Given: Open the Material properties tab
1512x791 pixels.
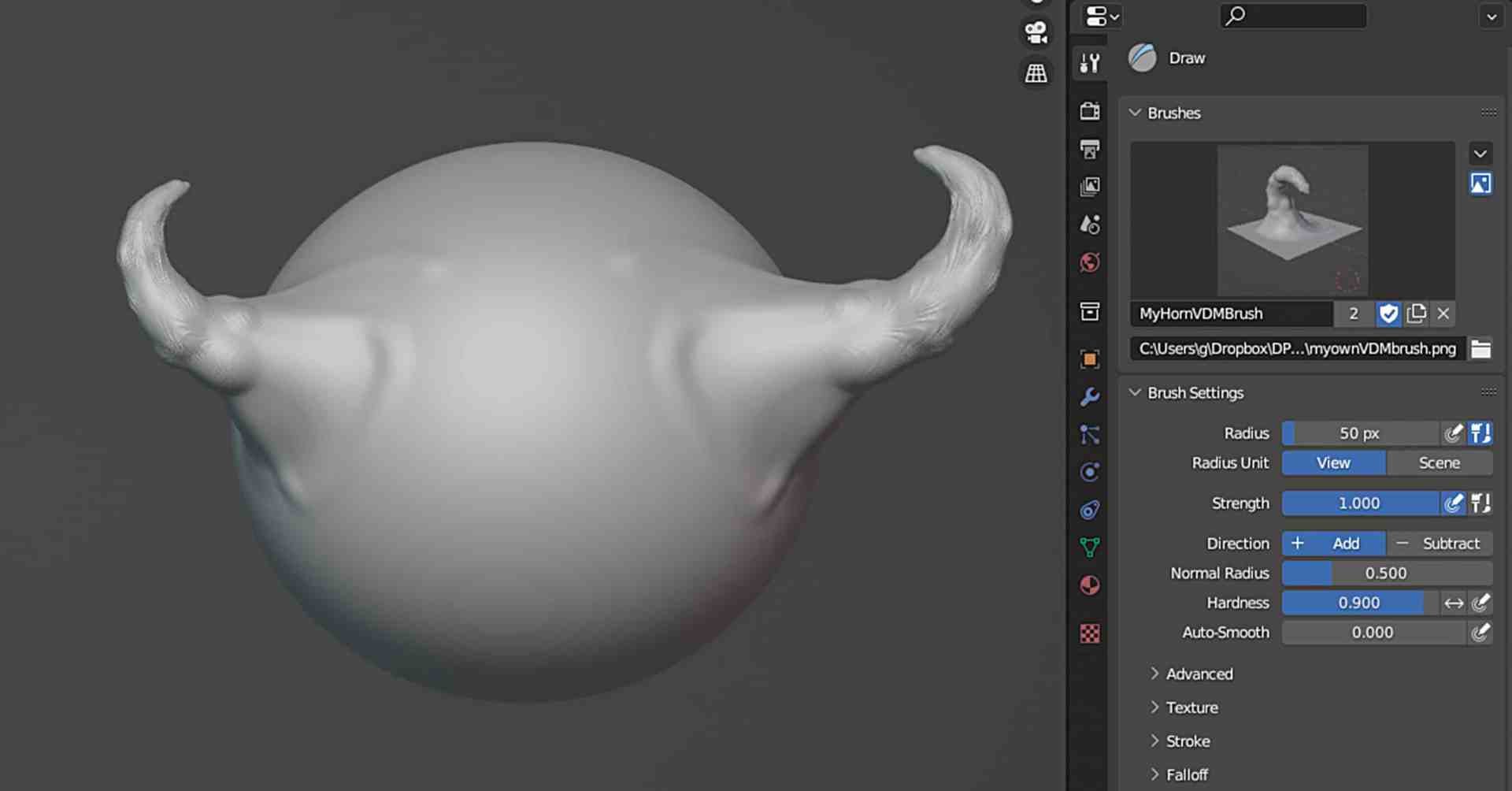Looking at the screenshot, I should click(x=1089, y=585).
